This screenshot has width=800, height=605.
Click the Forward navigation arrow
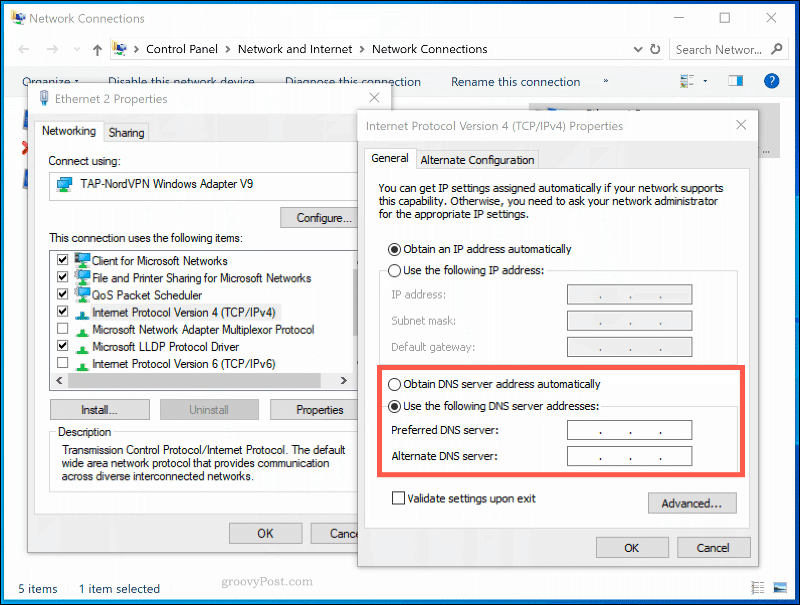[x=52, y=49]
